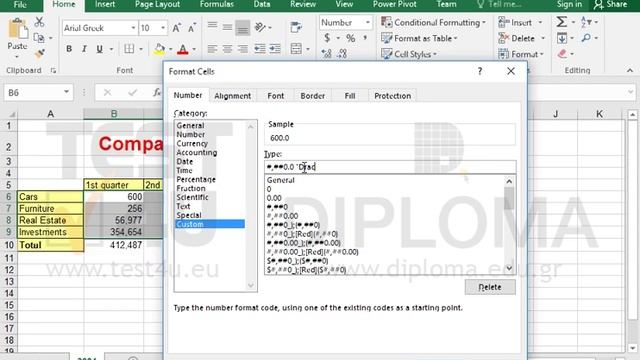Image resolution: width=640 pixels, height=360 pixels.
Task: Expand Cell Styles menu
Action: (x=409, y=54)
